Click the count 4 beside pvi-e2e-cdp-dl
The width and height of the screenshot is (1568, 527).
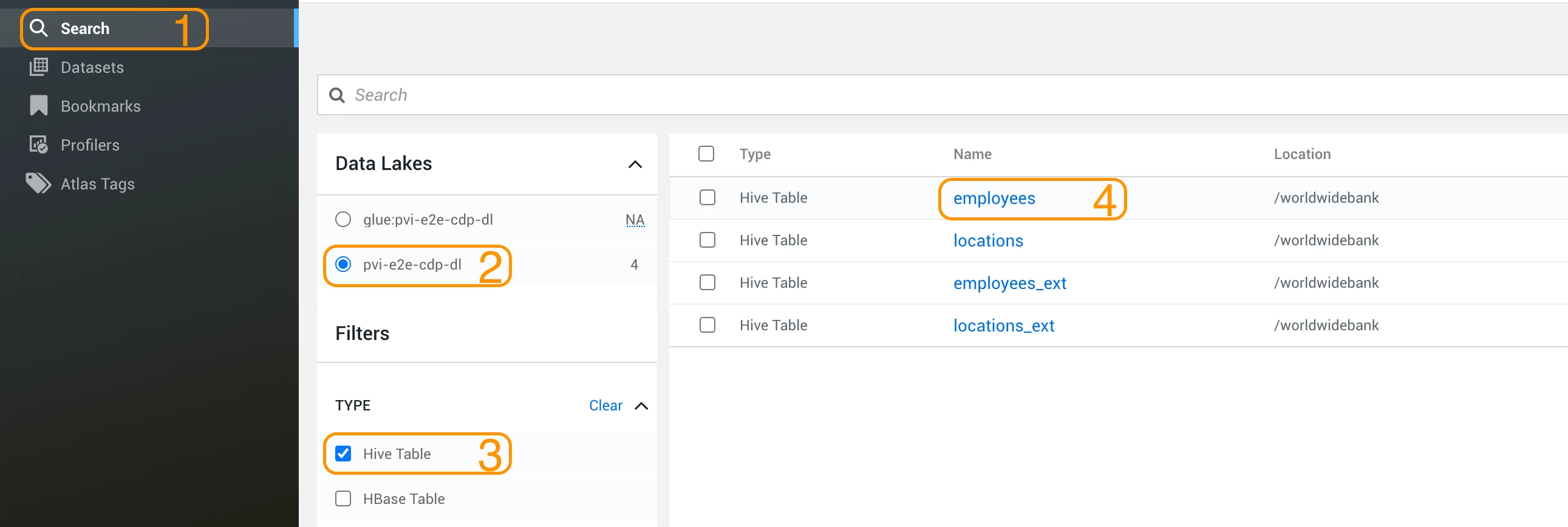click(634, 264)
